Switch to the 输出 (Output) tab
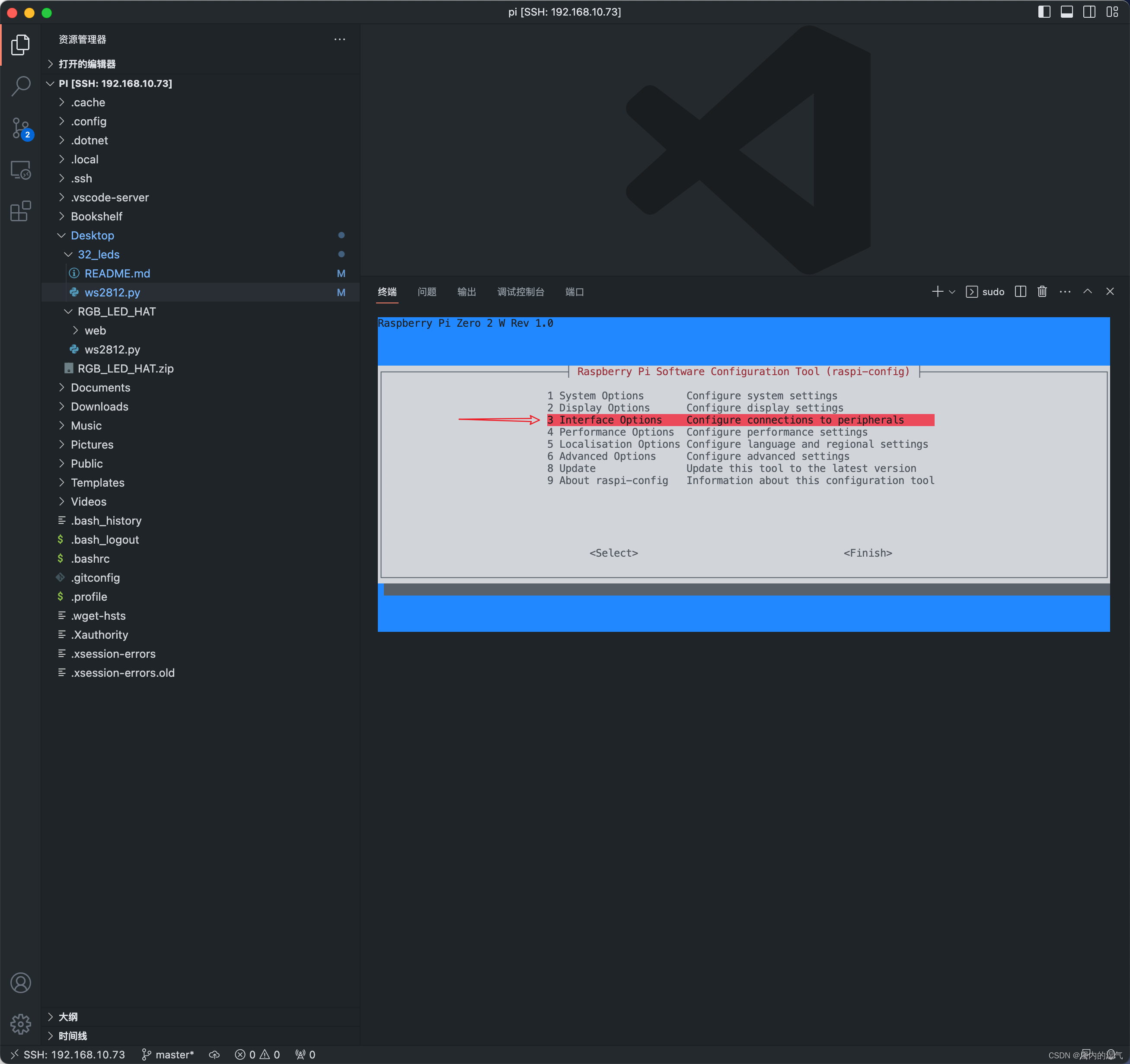 (x=467, y=292)
